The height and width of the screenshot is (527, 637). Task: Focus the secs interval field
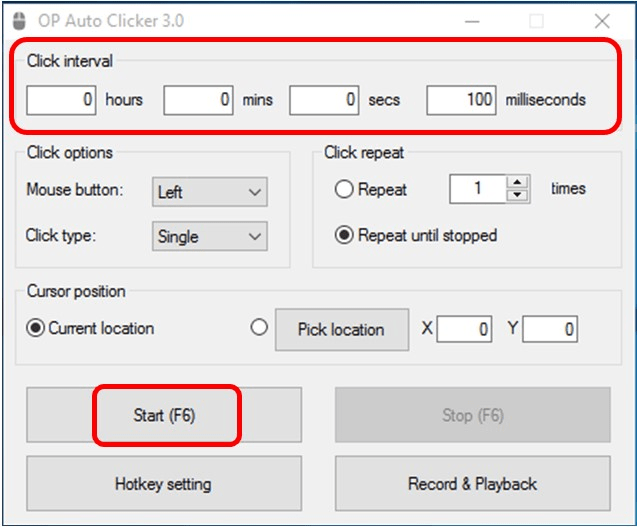[x=325, y=100]
